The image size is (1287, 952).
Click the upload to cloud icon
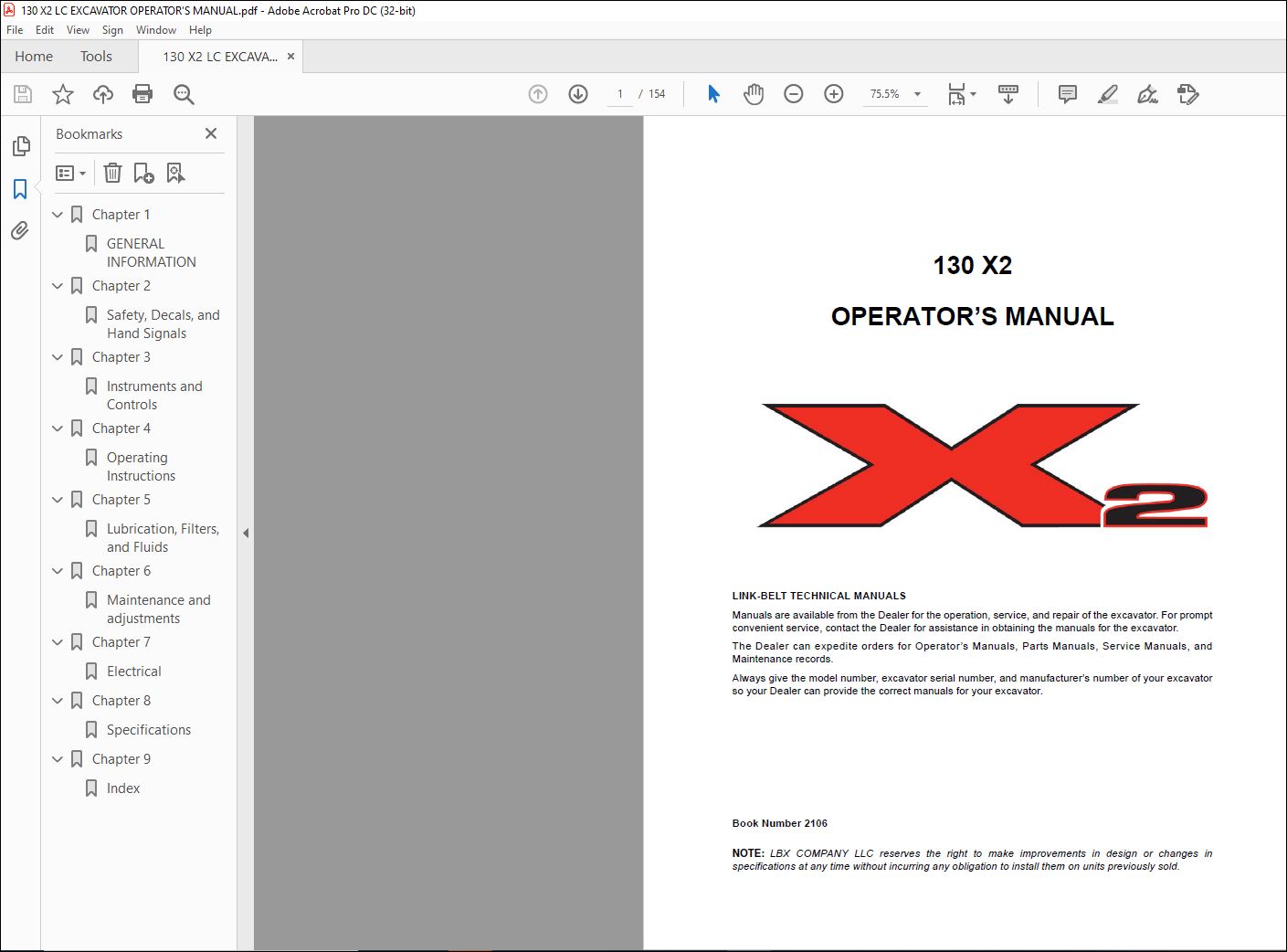[x=103, y=94]
